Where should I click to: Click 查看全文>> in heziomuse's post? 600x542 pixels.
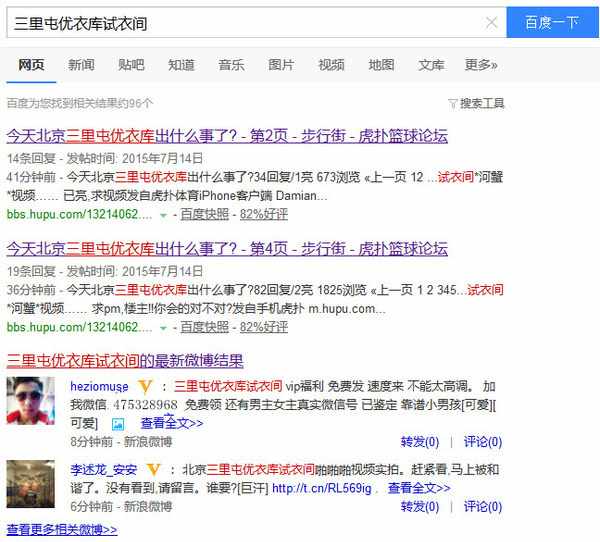point(172,423)
